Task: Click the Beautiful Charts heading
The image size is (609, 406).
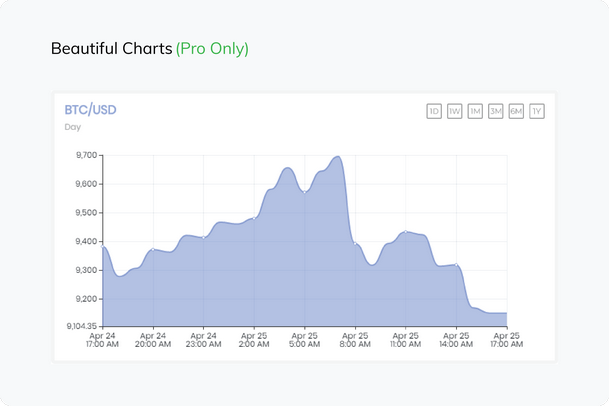Action: (x=111, y=48)
